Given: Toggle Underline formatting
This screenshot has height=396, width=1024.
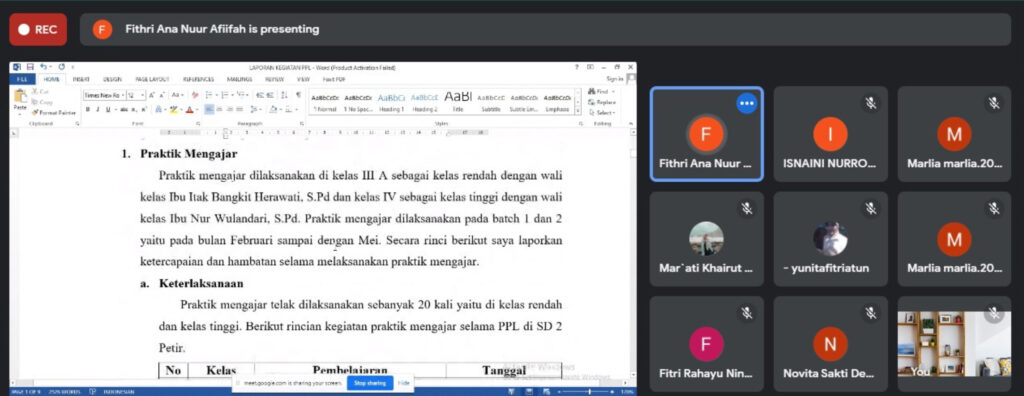Looking at the screenshot, I should (x=108, y=109).
